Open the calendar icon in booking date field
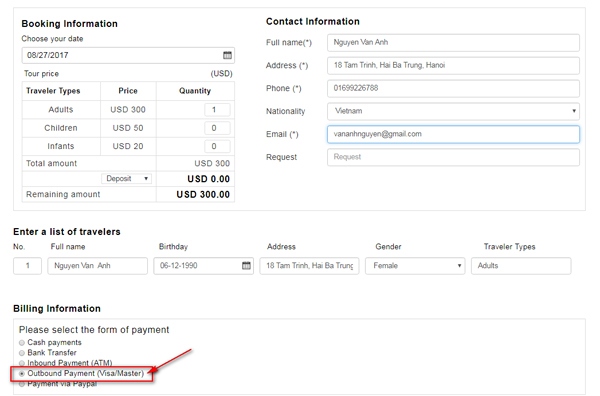 click(x=227, y=55)
